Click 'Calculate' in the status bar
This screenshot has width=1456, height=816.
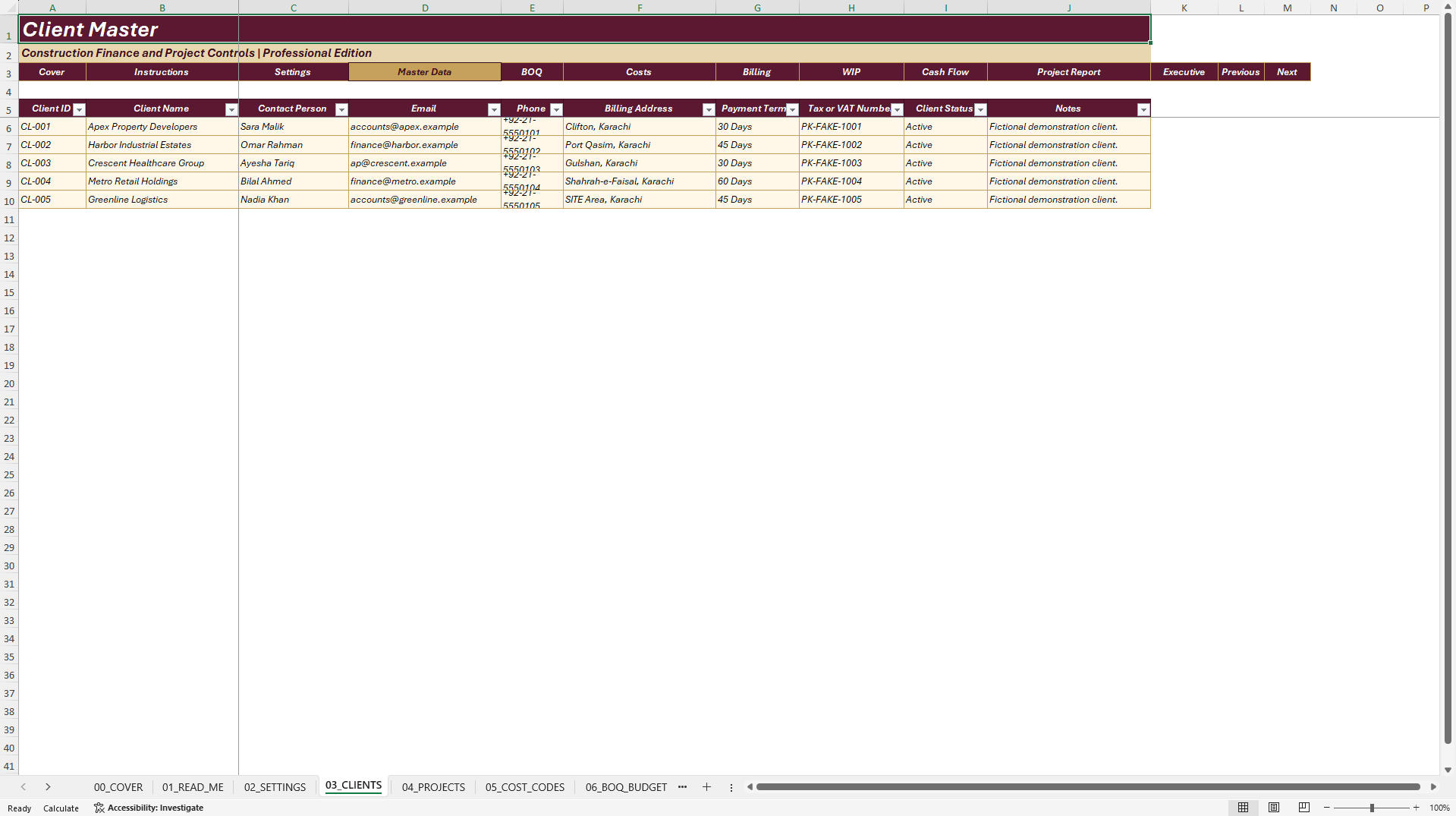pyautogui.click(x=61, y=808)
